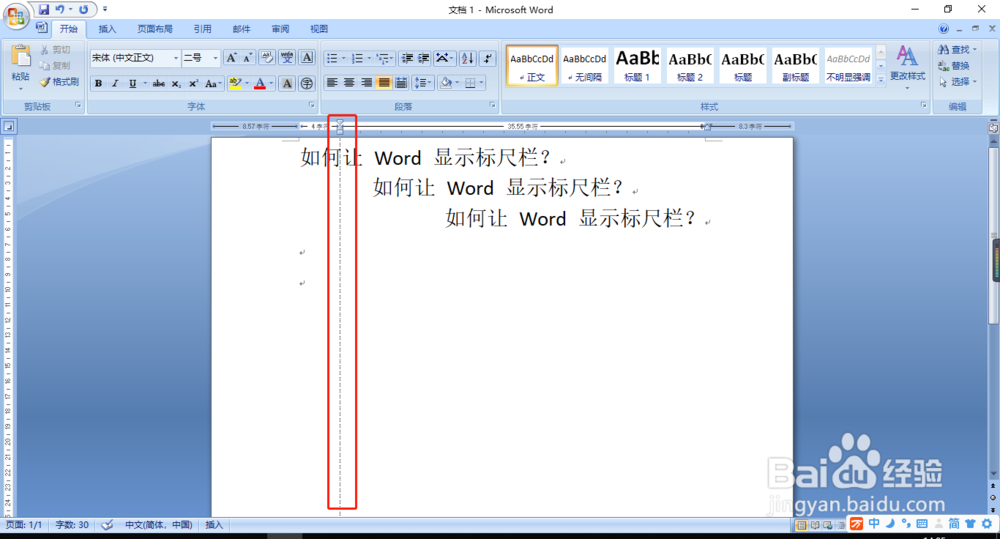Apply character shading icon
The width and height of the screenshot is (1000, 539).
[287, 84]
